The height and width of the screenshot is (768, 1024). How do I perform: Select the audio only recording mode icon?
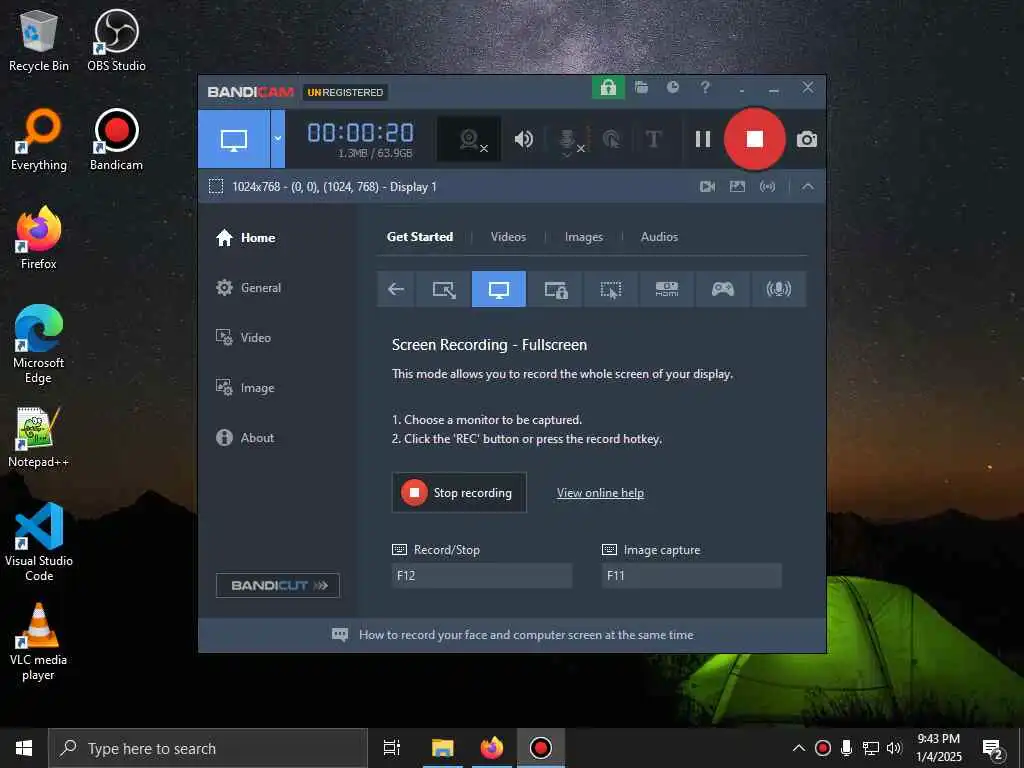[x=778, y=289]
